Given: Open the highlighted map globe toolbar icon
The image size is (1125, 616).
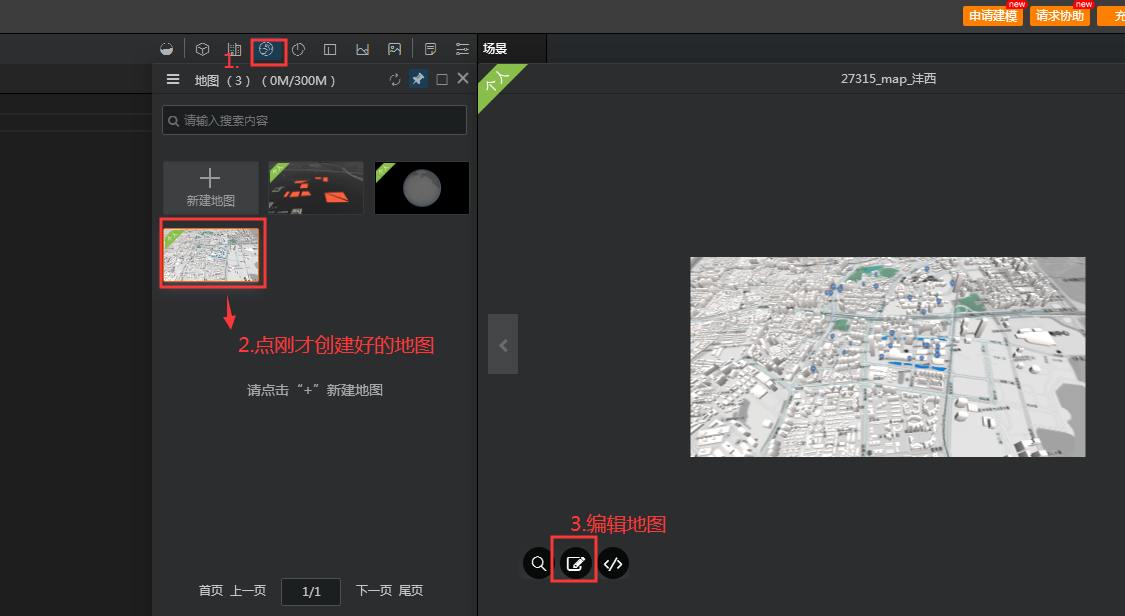Looking at the screenshot, I should pyautogui.click(x=268, y=48).
